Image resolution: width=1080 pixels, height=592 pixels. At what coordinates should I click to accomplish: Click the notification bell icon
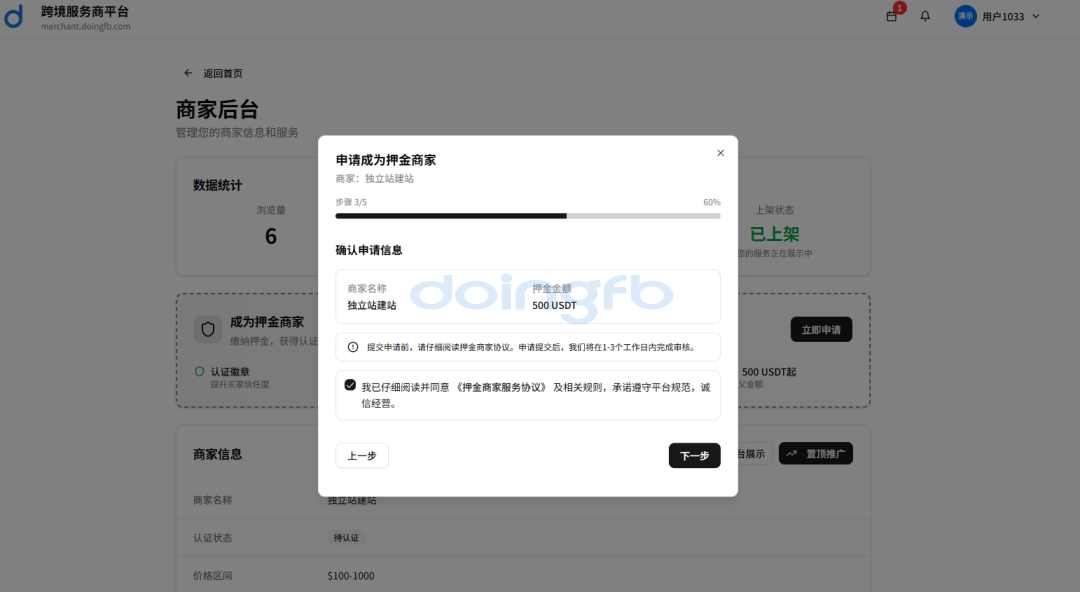click(x=925, y=16)
